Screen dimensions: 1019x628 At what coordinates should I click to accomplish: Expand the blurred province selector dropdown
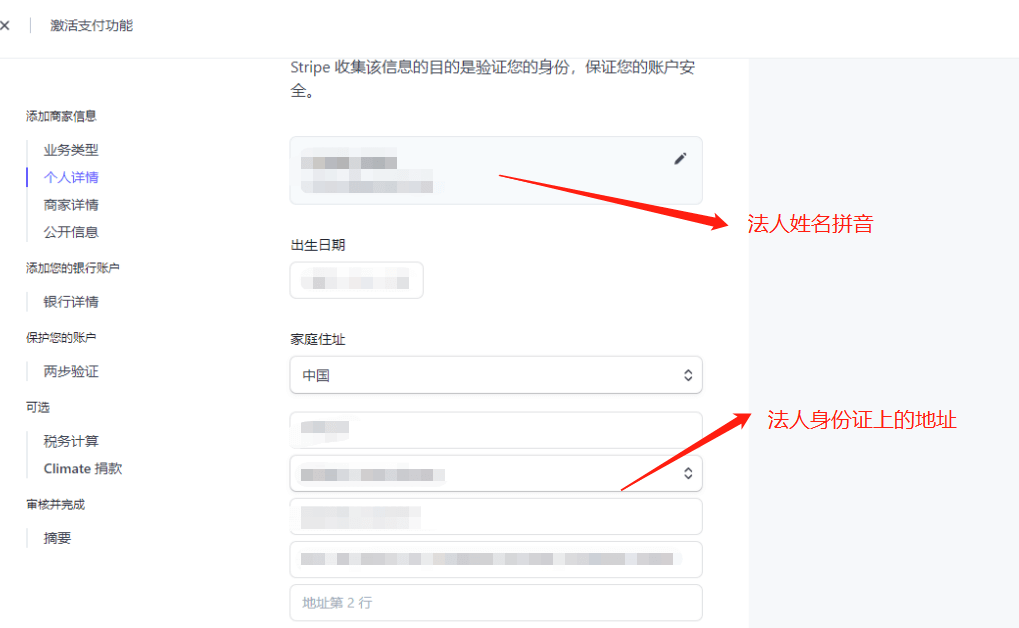pos(496,473)
